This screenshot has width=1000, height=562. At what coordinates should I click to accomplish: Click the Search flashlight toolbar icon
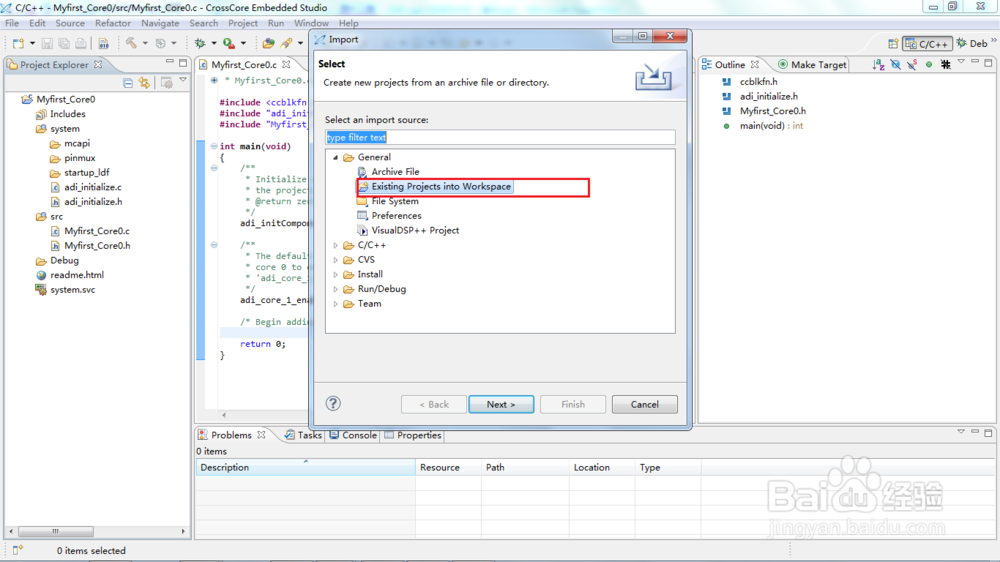(286, 43)
